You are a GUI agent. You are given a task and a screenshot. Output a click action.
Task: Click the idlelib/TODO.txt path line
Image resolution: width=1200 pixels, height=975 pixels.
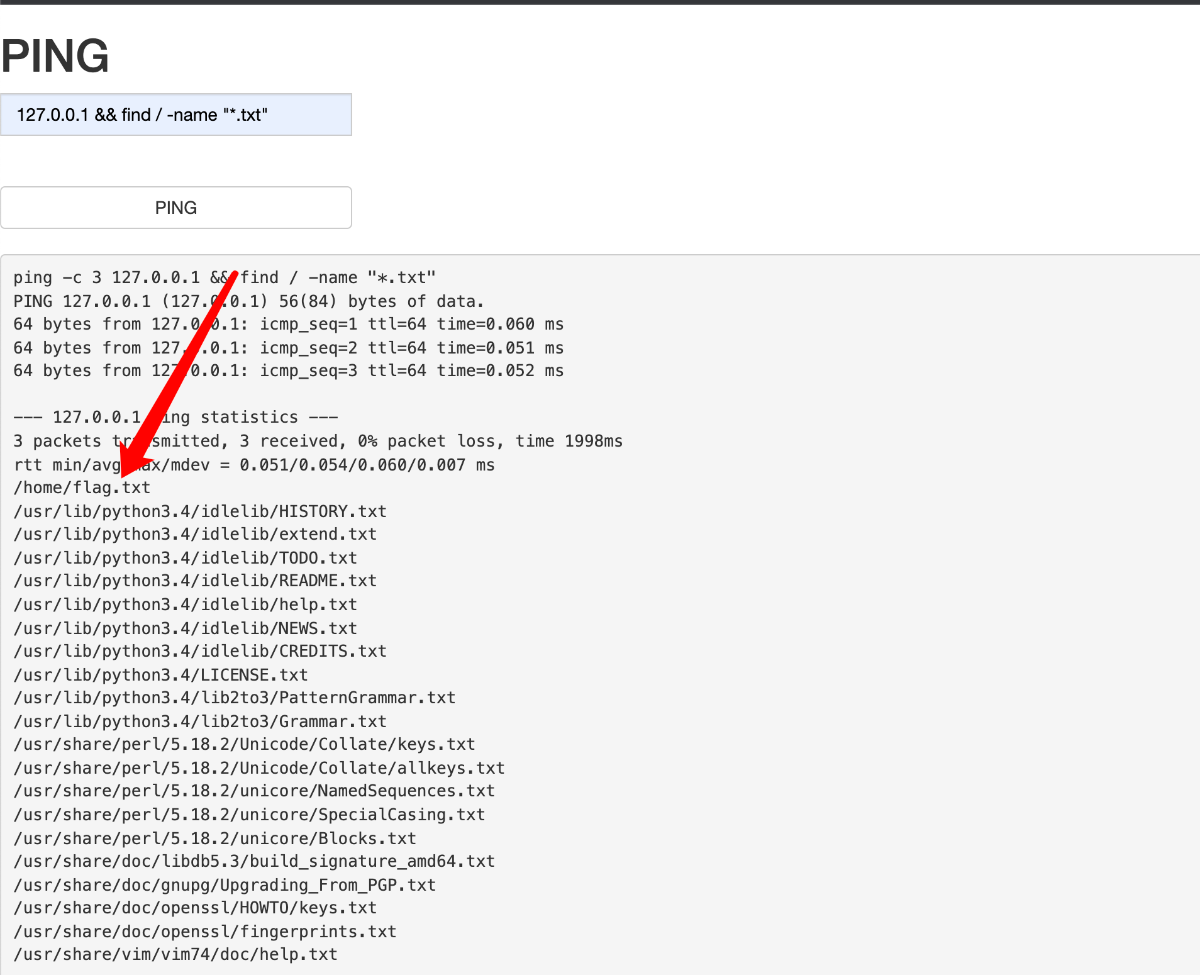[x=185, y=558]
